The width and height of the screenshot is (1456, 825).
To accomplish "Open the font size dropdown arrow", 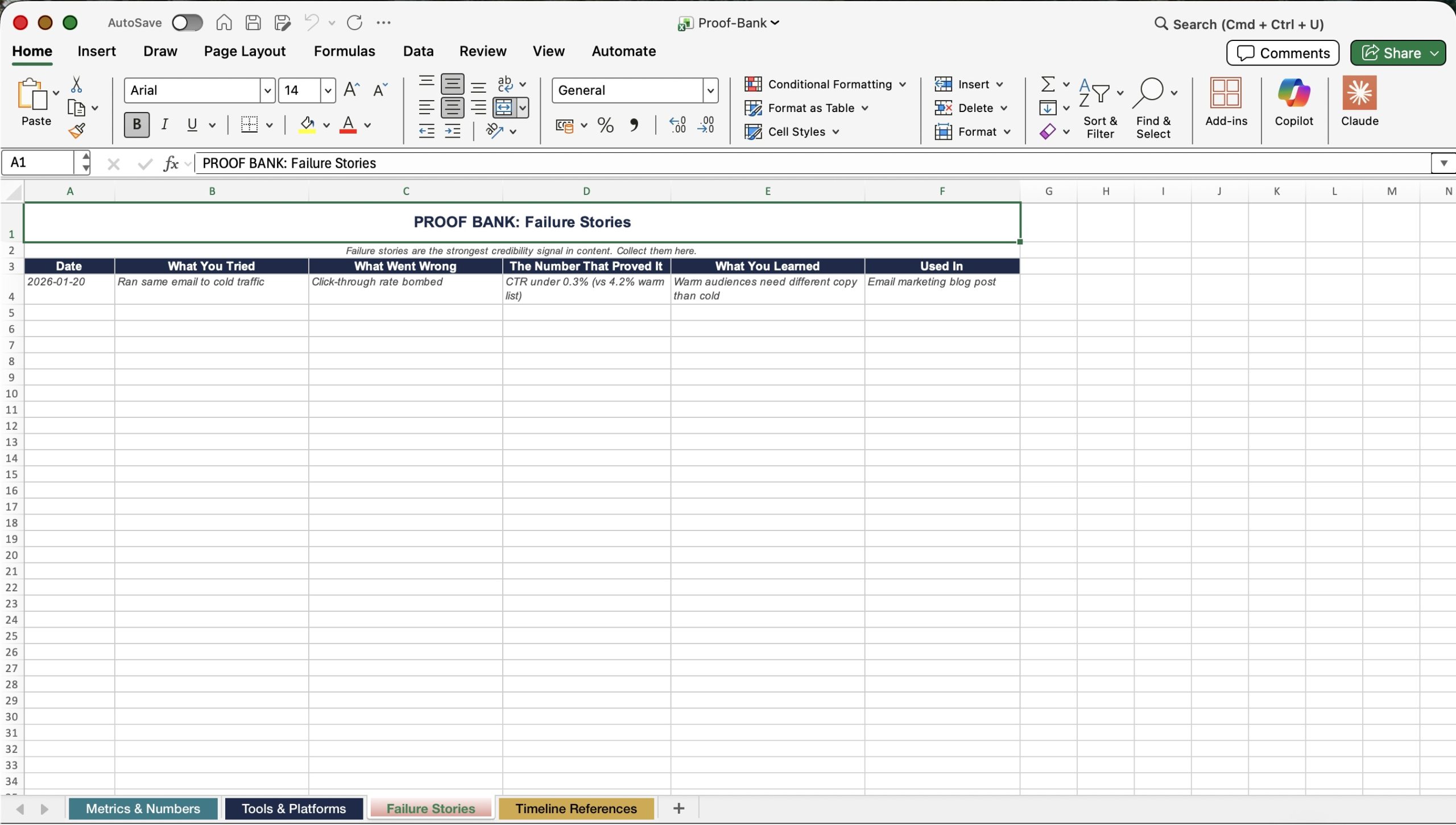I will 328,90.
